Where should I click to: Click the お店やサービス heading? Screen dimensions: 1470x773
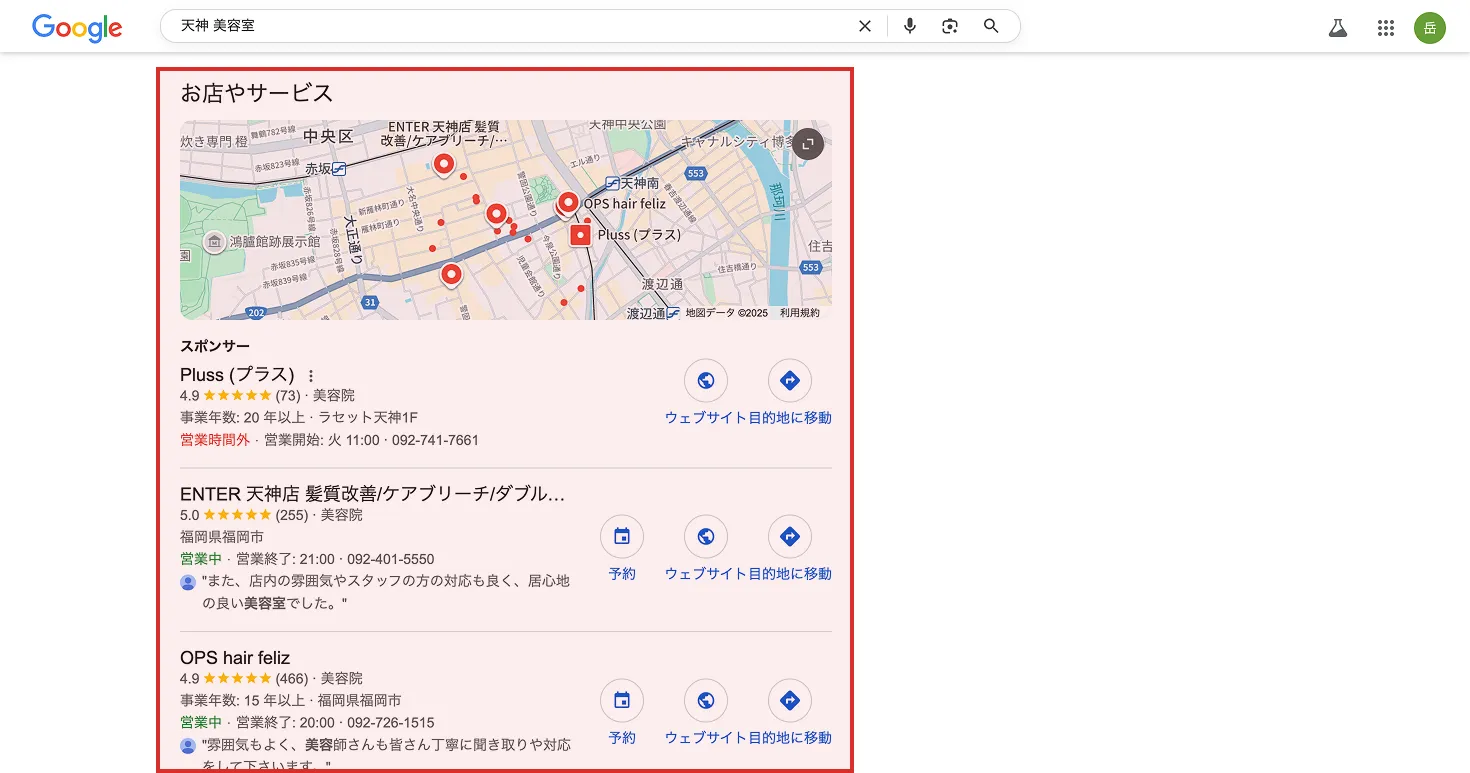pos(257,93)
